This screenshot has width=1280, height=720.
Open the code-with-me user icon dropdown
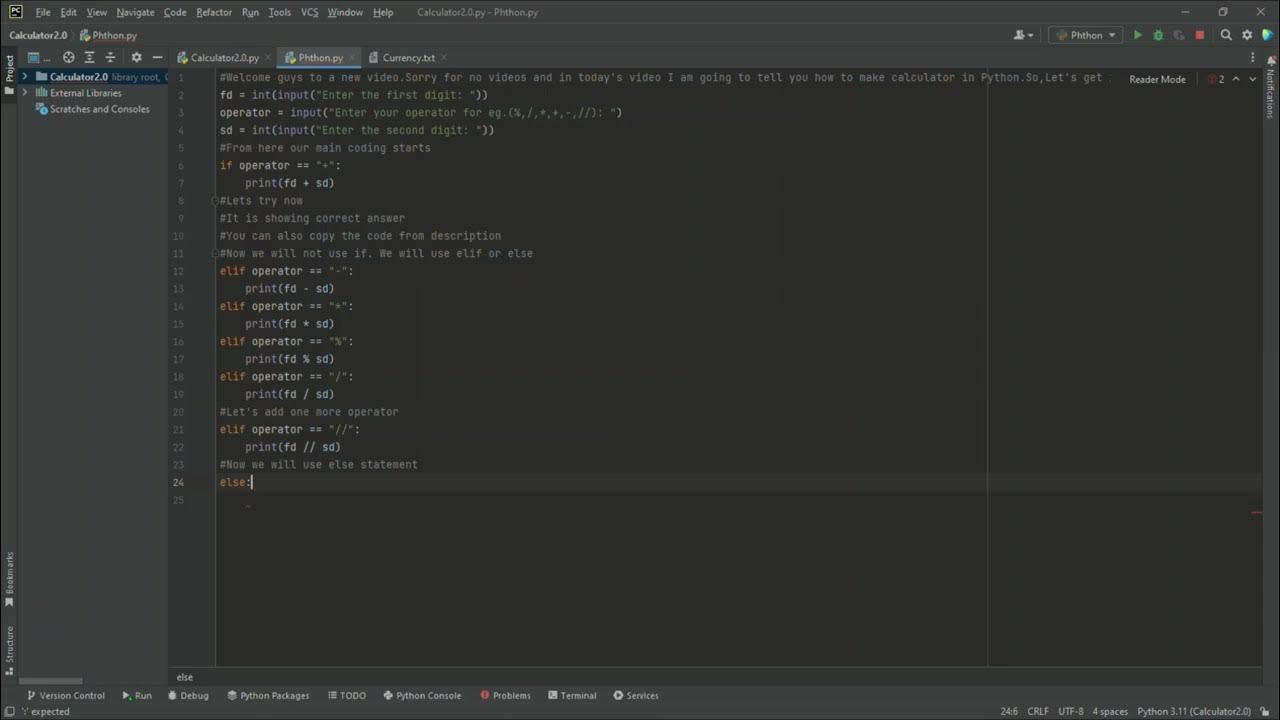[1024, 35]
